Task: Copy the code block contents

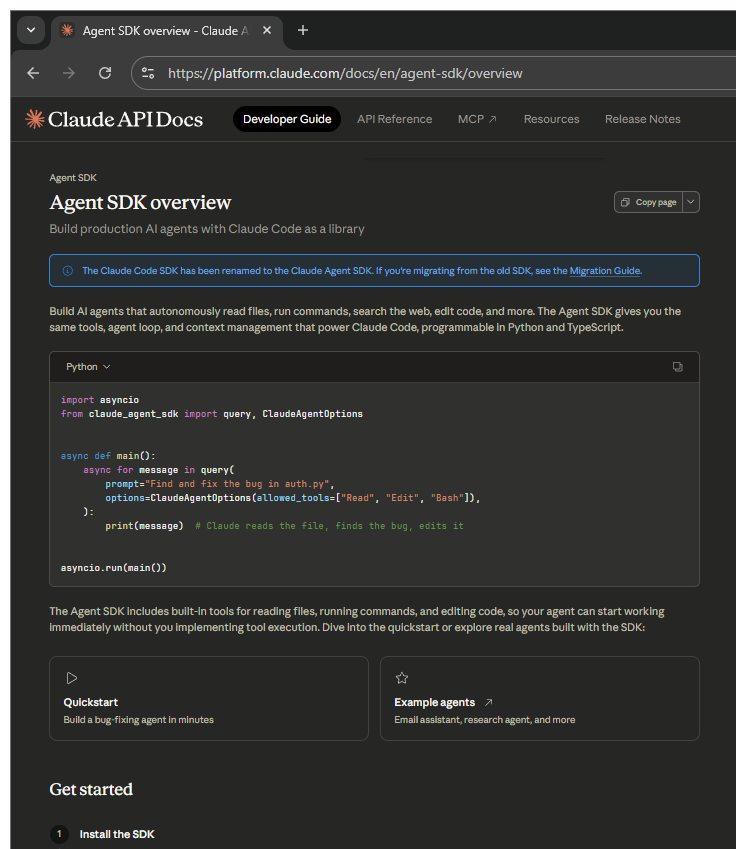Action: [x=678, y=367]
